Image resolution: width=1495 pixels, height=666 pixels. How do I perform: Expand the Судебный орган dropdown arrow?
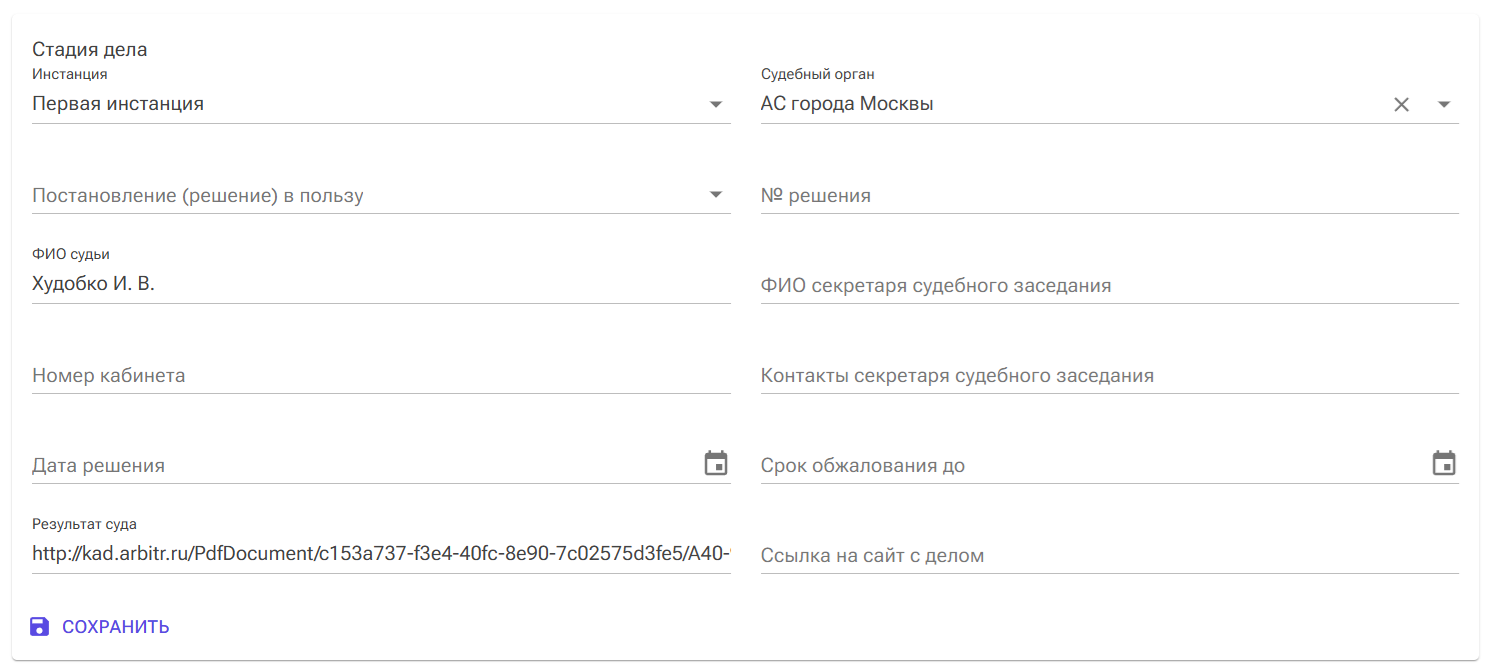(1444, 104)
